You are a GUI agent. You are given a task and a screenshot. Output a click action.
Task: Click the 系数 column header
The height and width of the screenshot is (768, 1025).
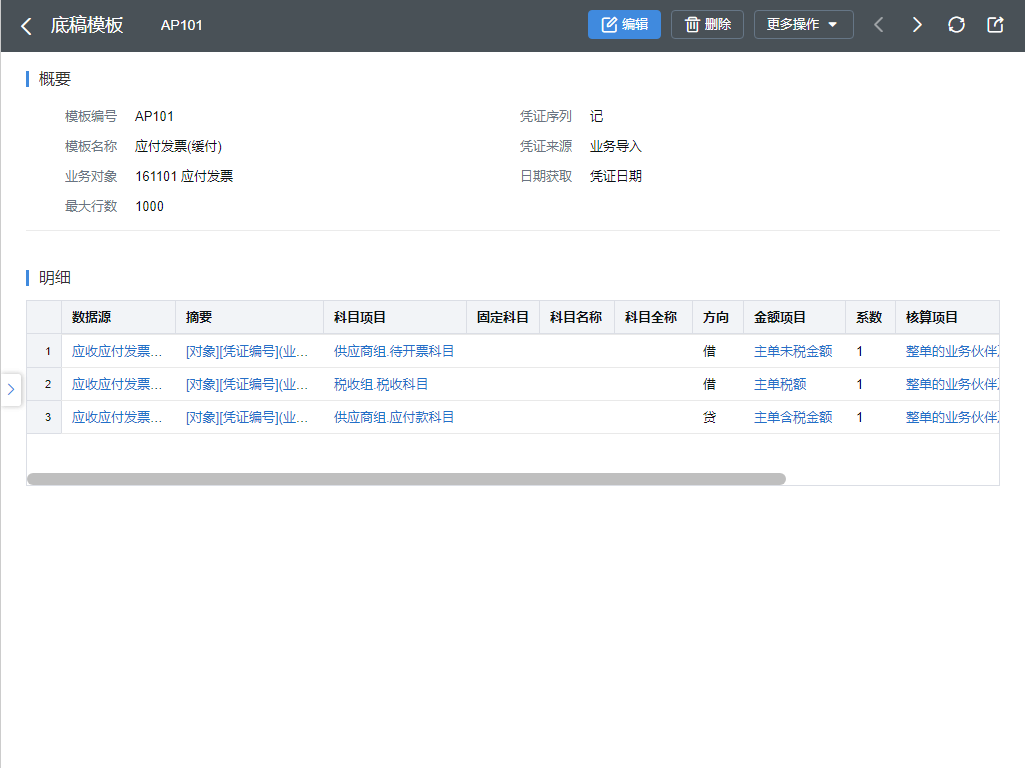click(870, 318)
